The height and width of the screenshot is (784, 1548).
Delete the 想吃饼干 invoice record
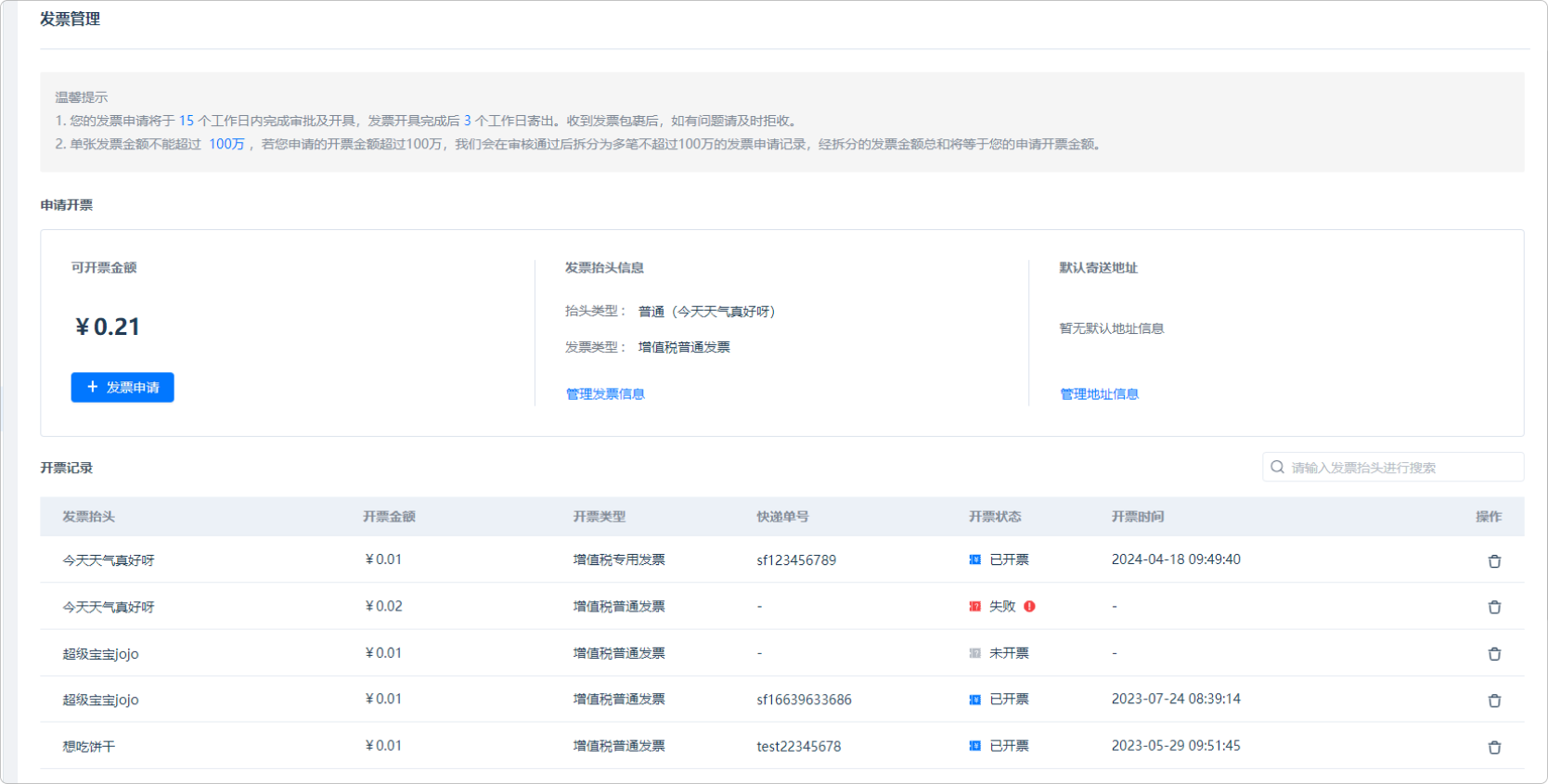tap(1494, 747)
